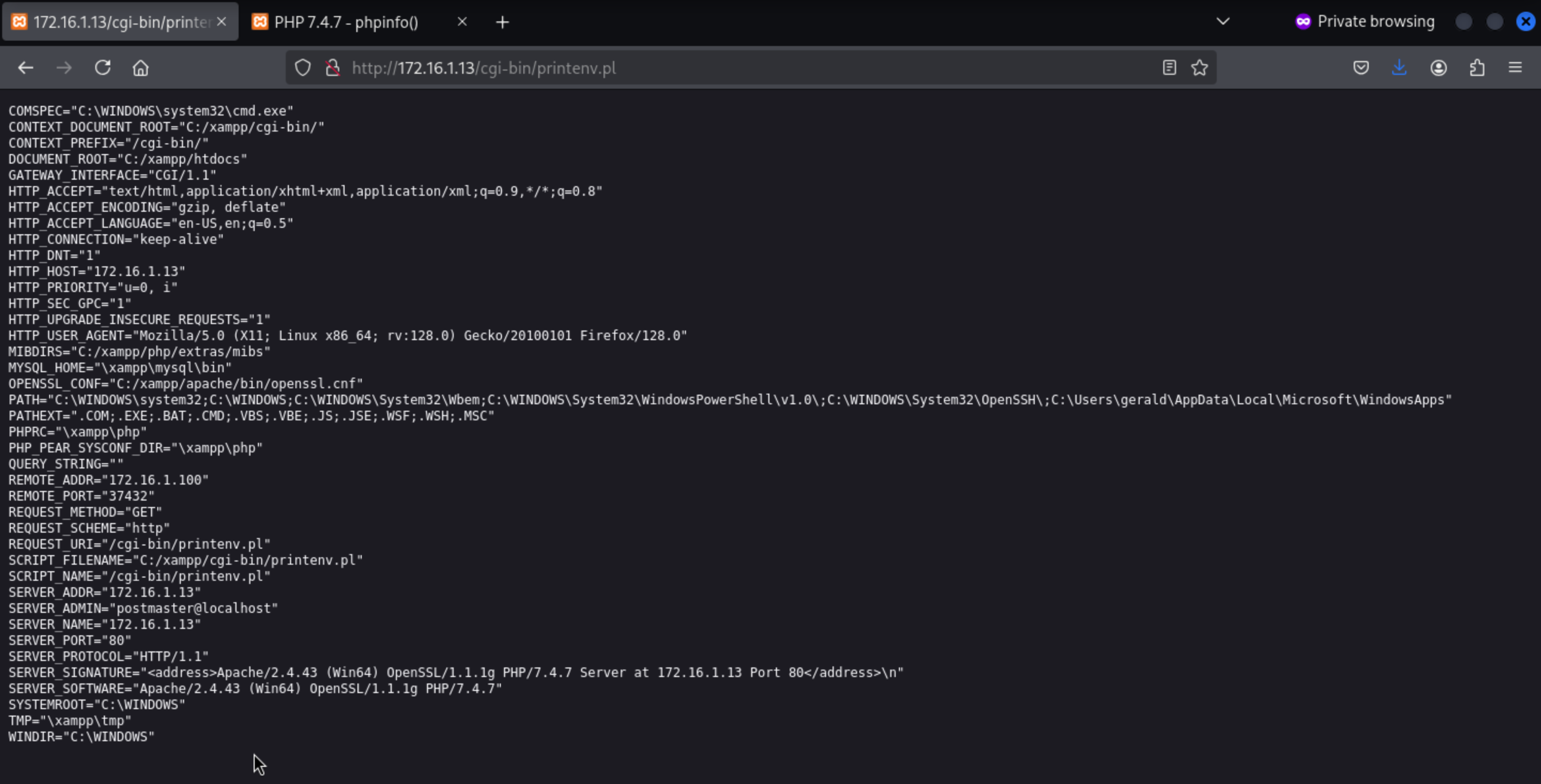Open the application hamburger menu
1541x784 pixels.
[x=1515, y=67]
